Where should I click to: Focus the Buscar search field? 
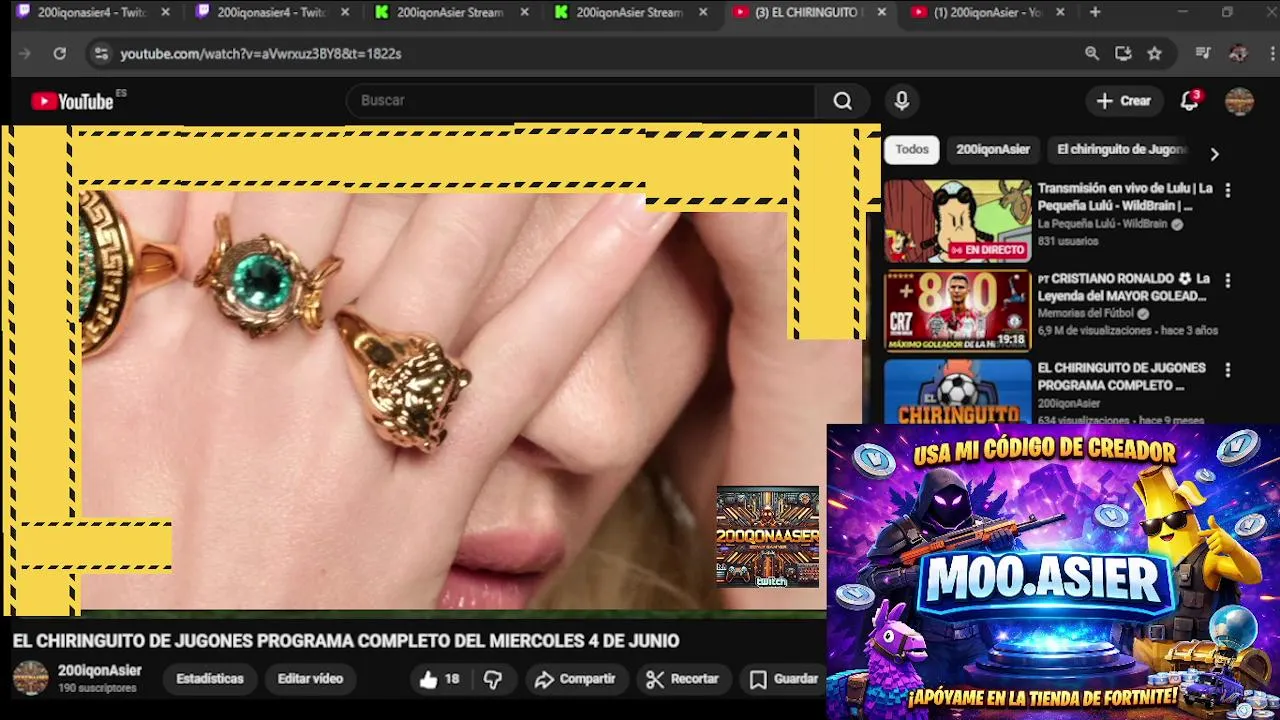(x=581, y=101)
